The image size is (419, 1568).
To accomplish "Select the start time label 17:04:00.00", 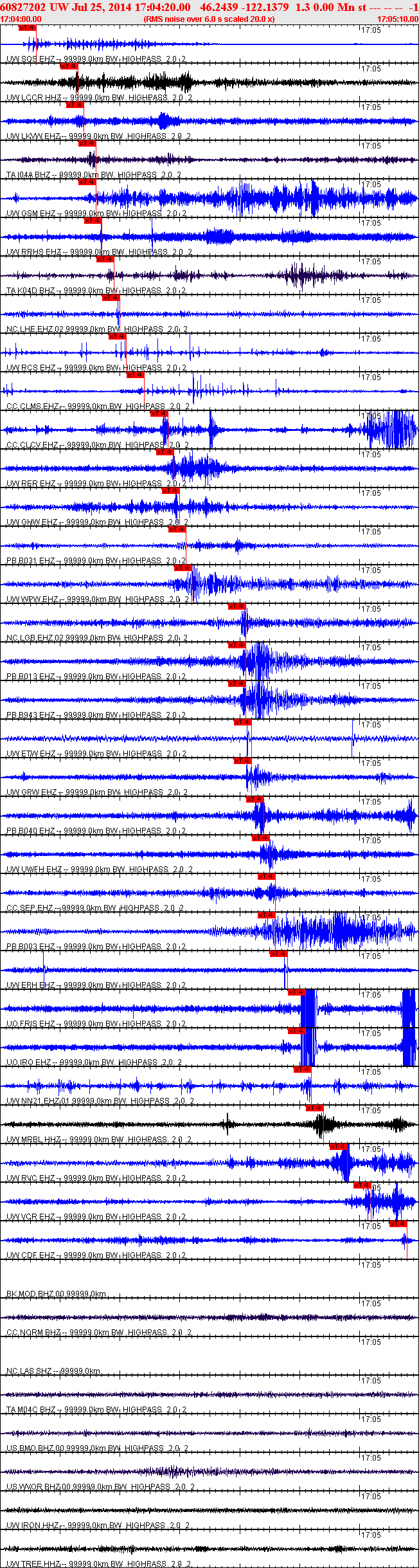I will (21, 19).
